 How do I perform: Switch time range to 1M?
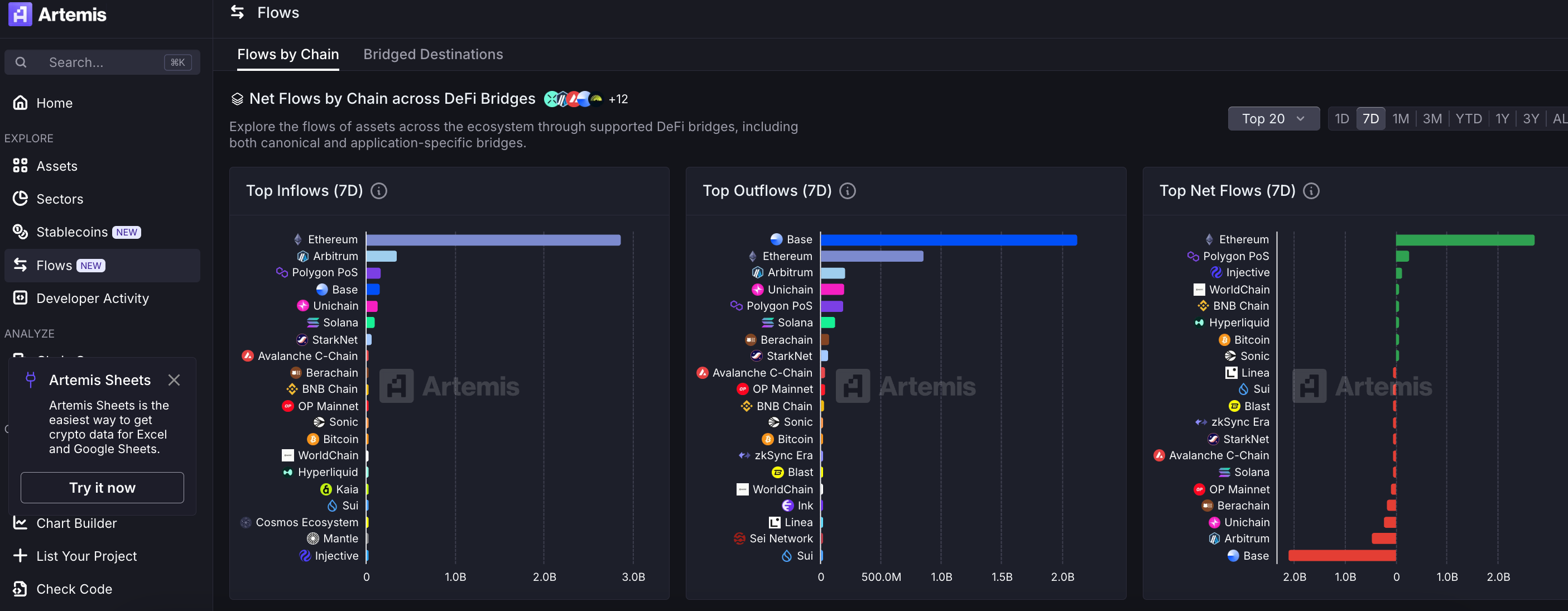[1400, 119]
